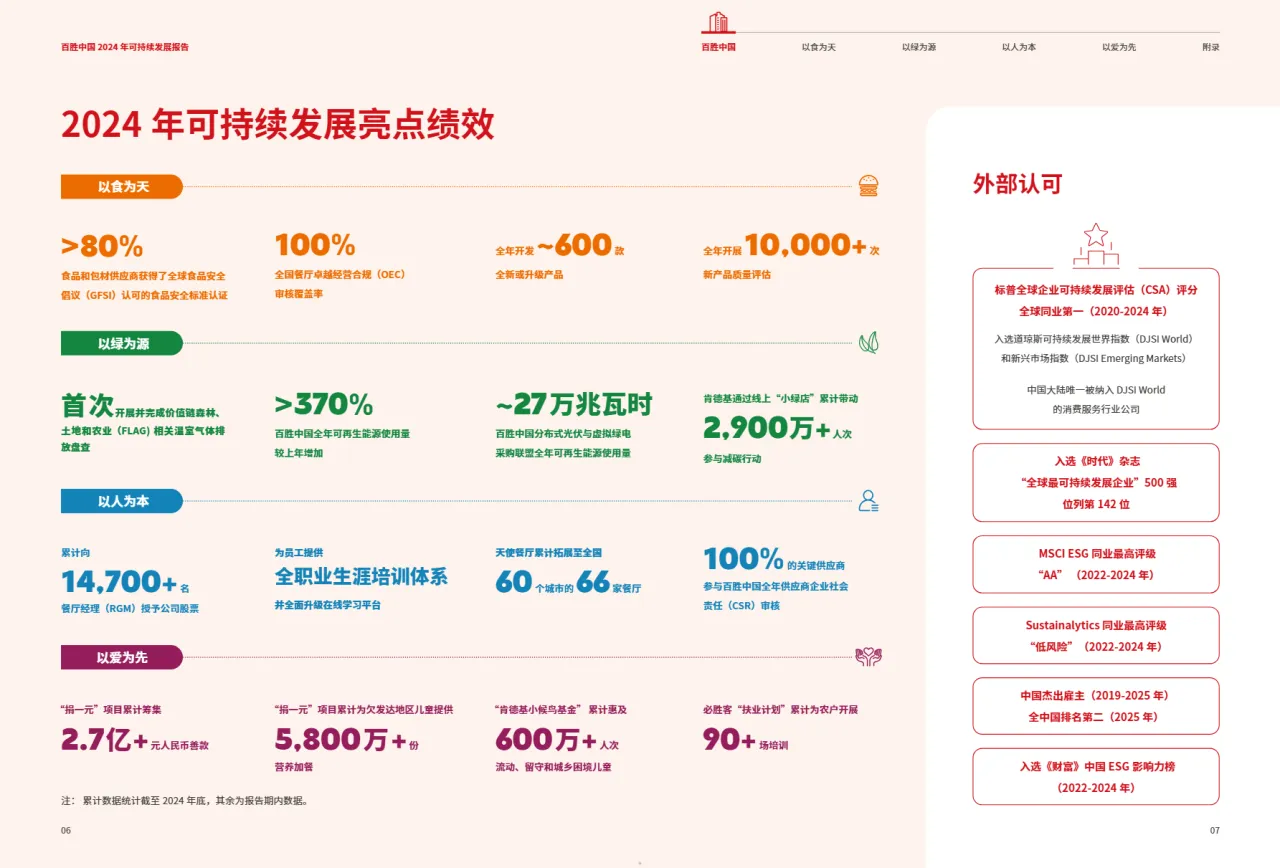The height and width of the screenshot is (868, 1280).
Task: Click the 2.7亿+ donation figure
Action: coord(135,739)
